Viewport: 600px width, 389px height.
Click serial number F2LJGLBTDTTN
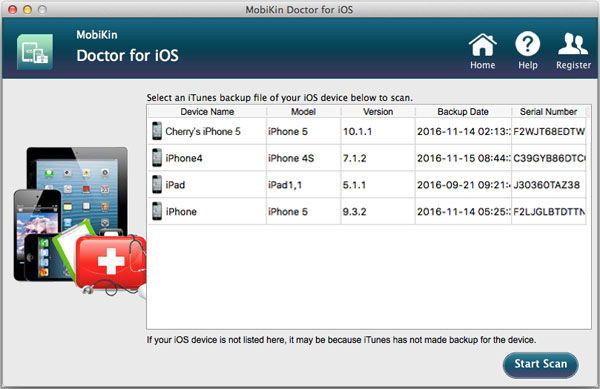(549, 212)
